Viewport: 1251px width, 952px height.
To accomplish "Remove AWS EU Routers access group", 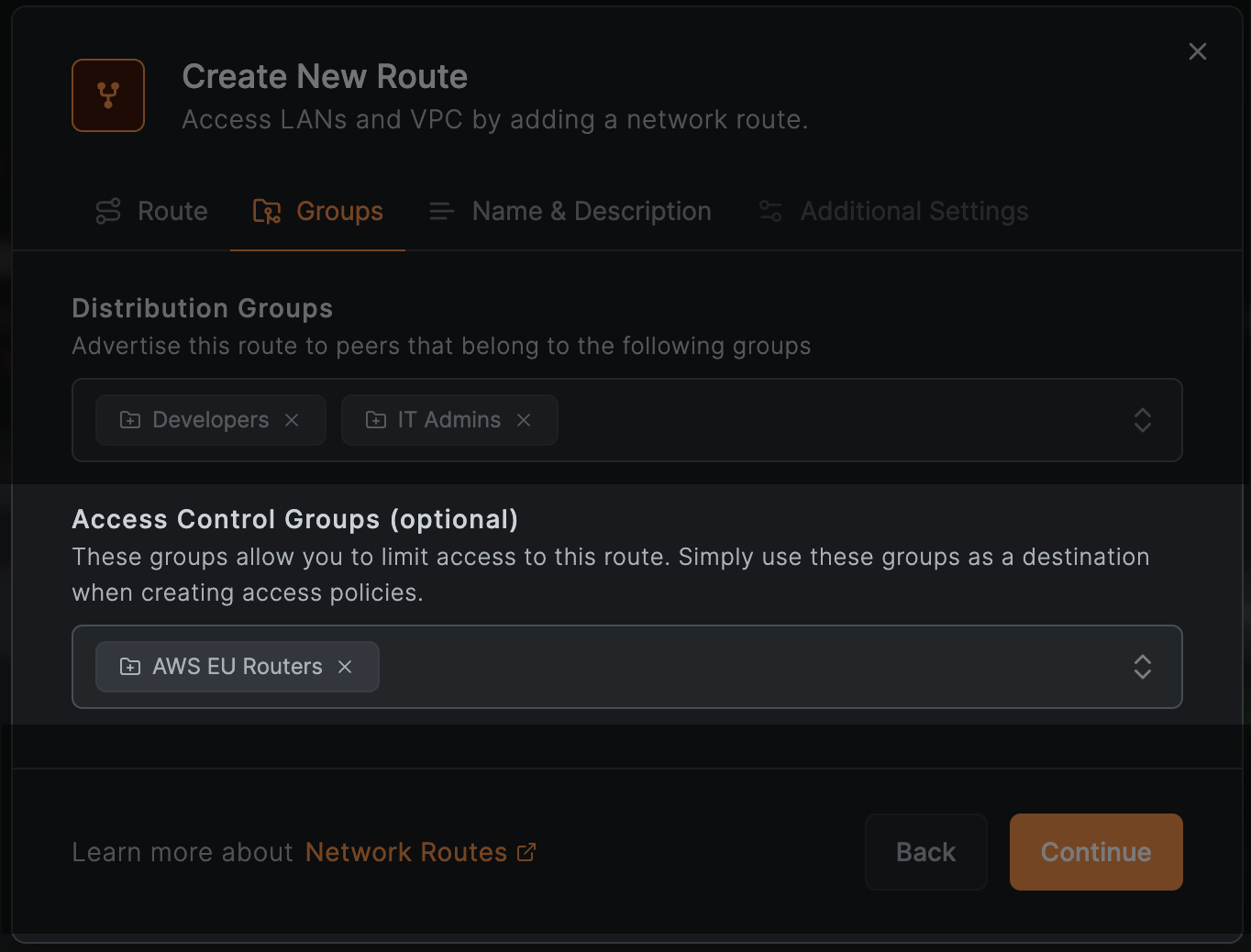I will click(344, 667).
